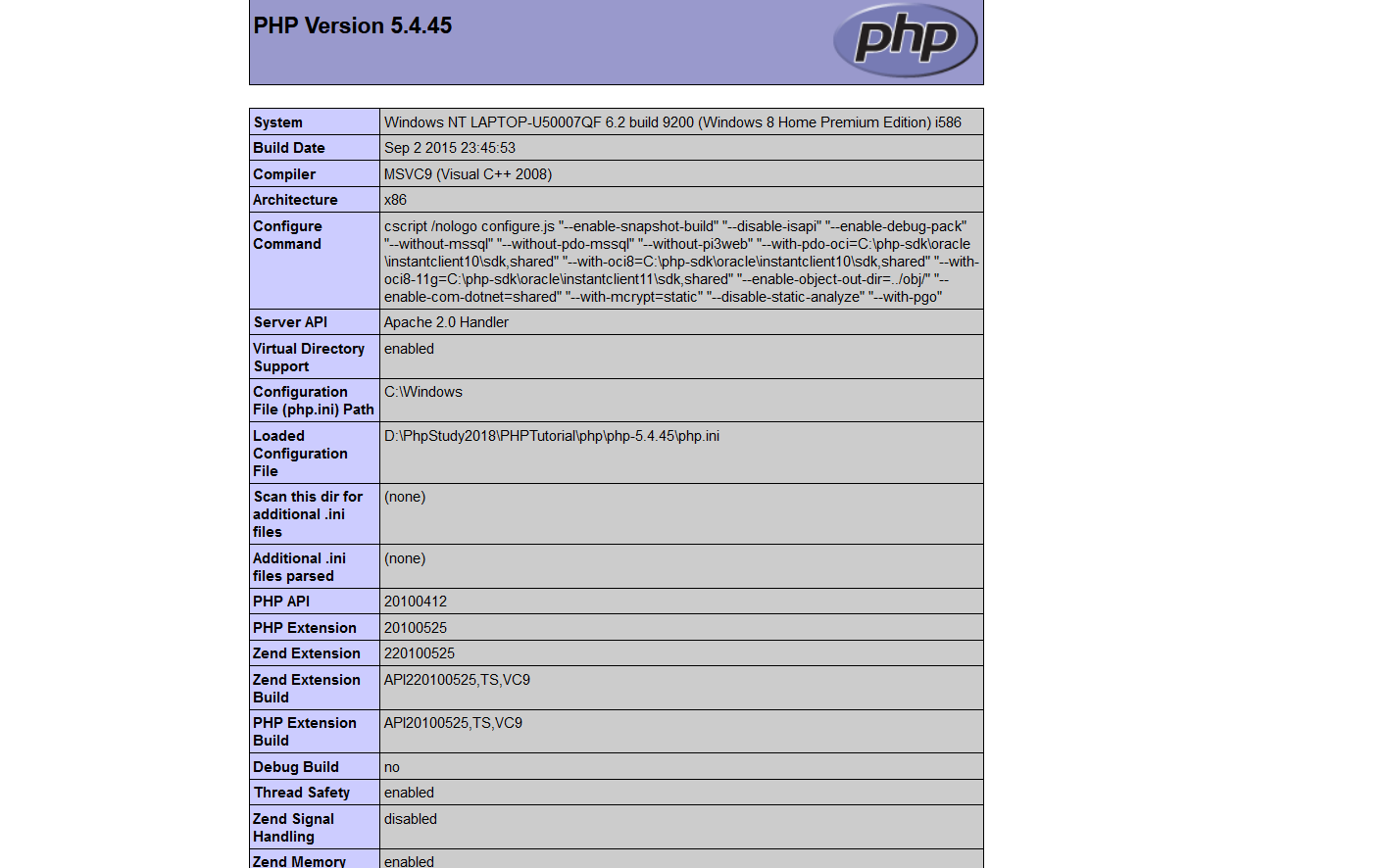Select the (none) value for Additional .ini files parsed
Screen dimensions: 1387x868
coord(405,558)
